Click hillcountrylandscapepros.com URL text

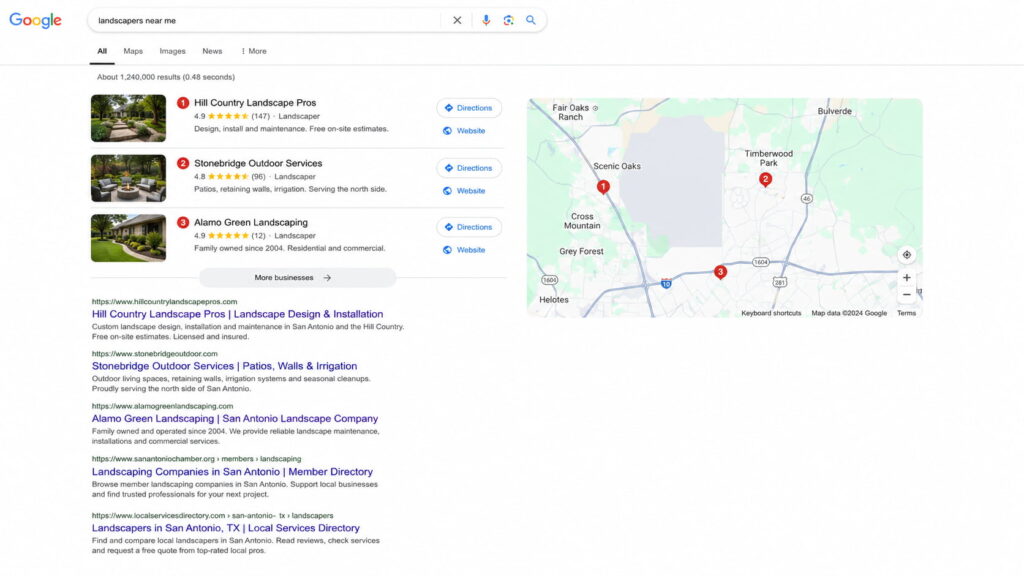165,302
